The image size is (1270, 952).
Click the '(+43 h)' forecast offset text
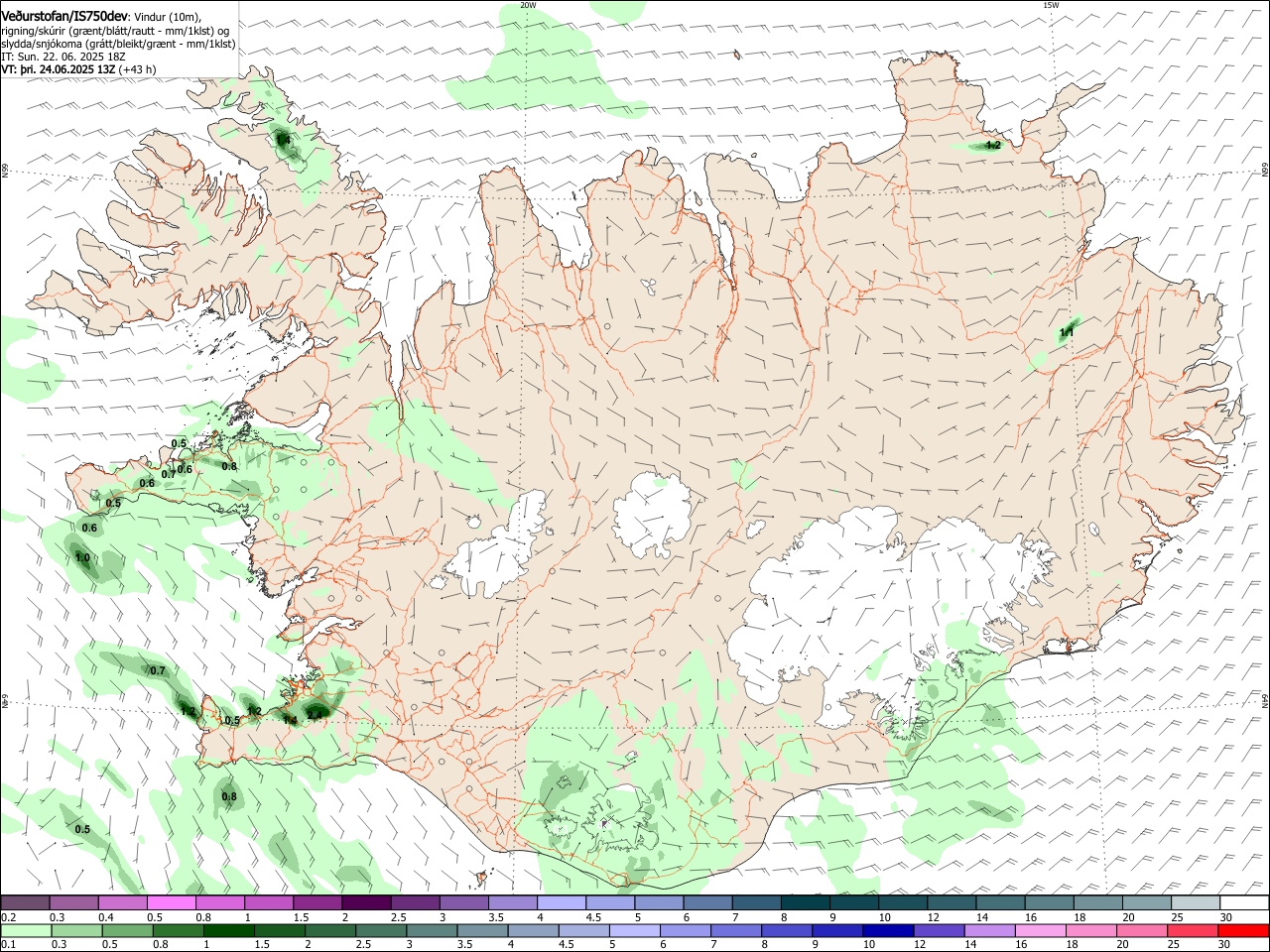(137, 69)
